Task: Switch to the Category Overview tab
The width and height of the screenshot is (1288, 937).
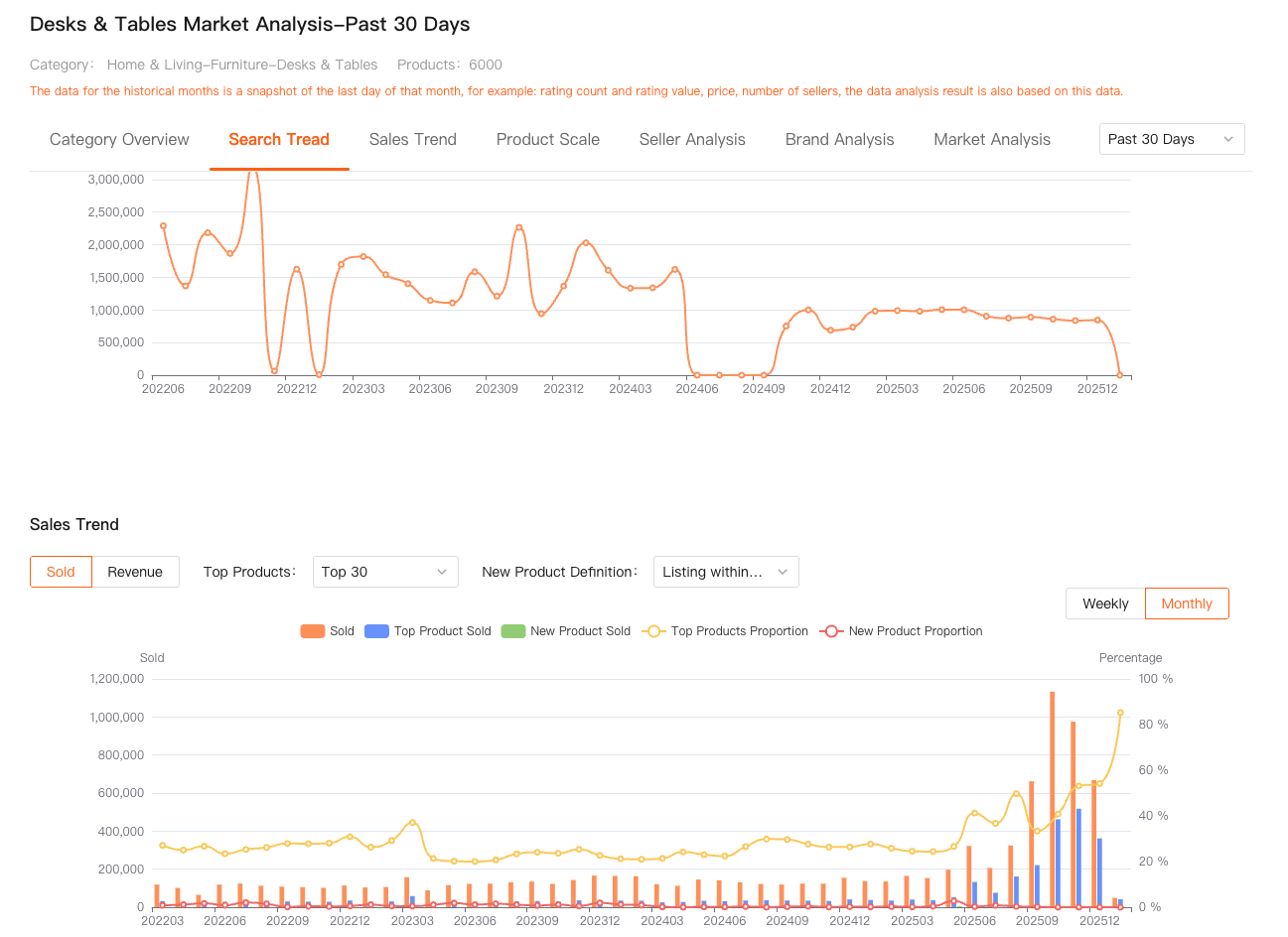Action: point(119,139)
